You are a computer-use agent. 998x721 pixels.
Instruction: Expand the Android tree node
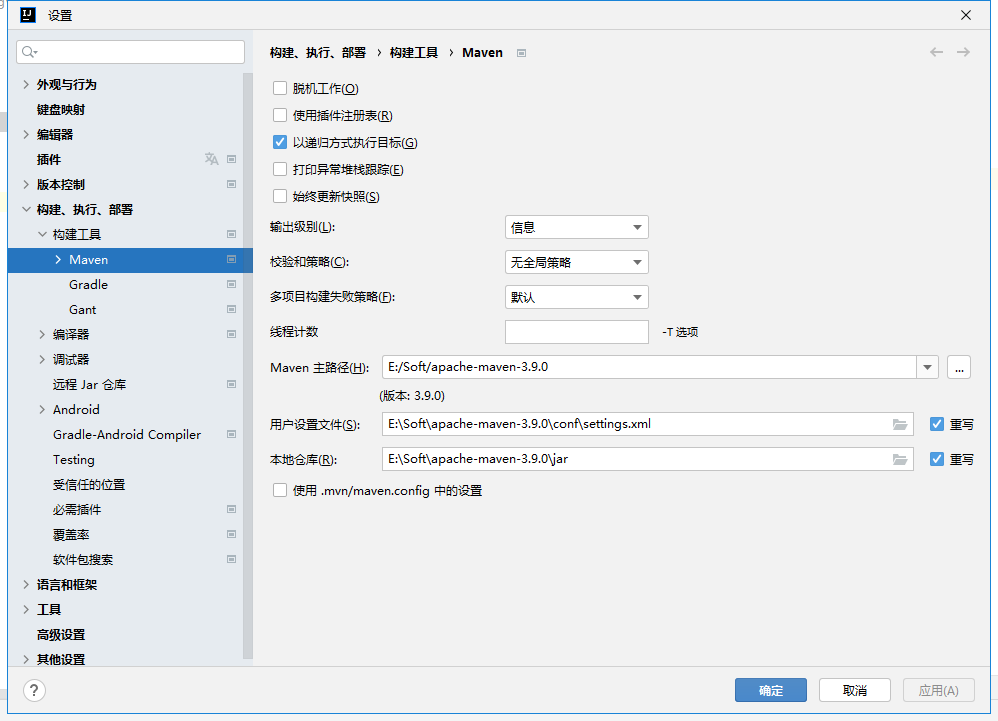coord(42,410)
